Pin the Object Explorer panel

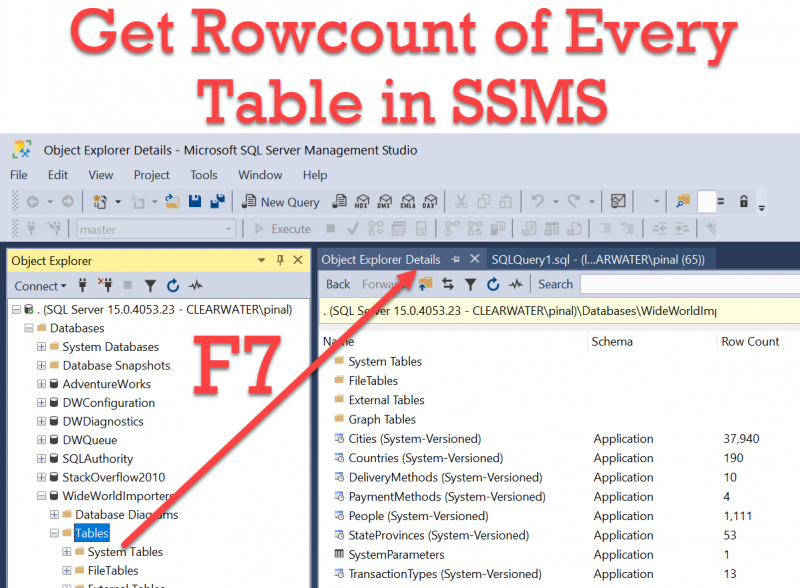pos(280,260)
